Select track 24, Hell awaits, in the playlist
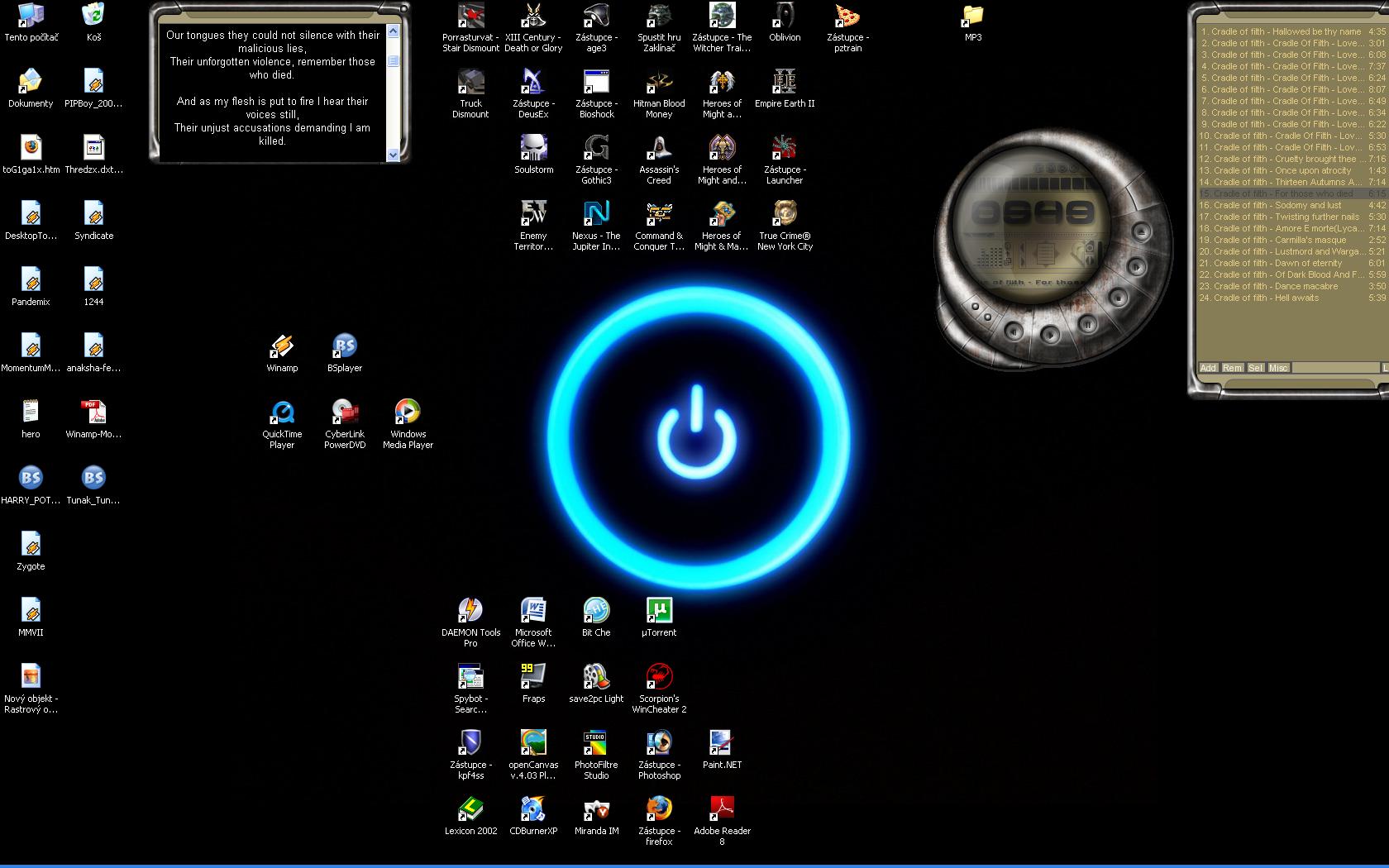1389x868 pixels. (1266, 298)
